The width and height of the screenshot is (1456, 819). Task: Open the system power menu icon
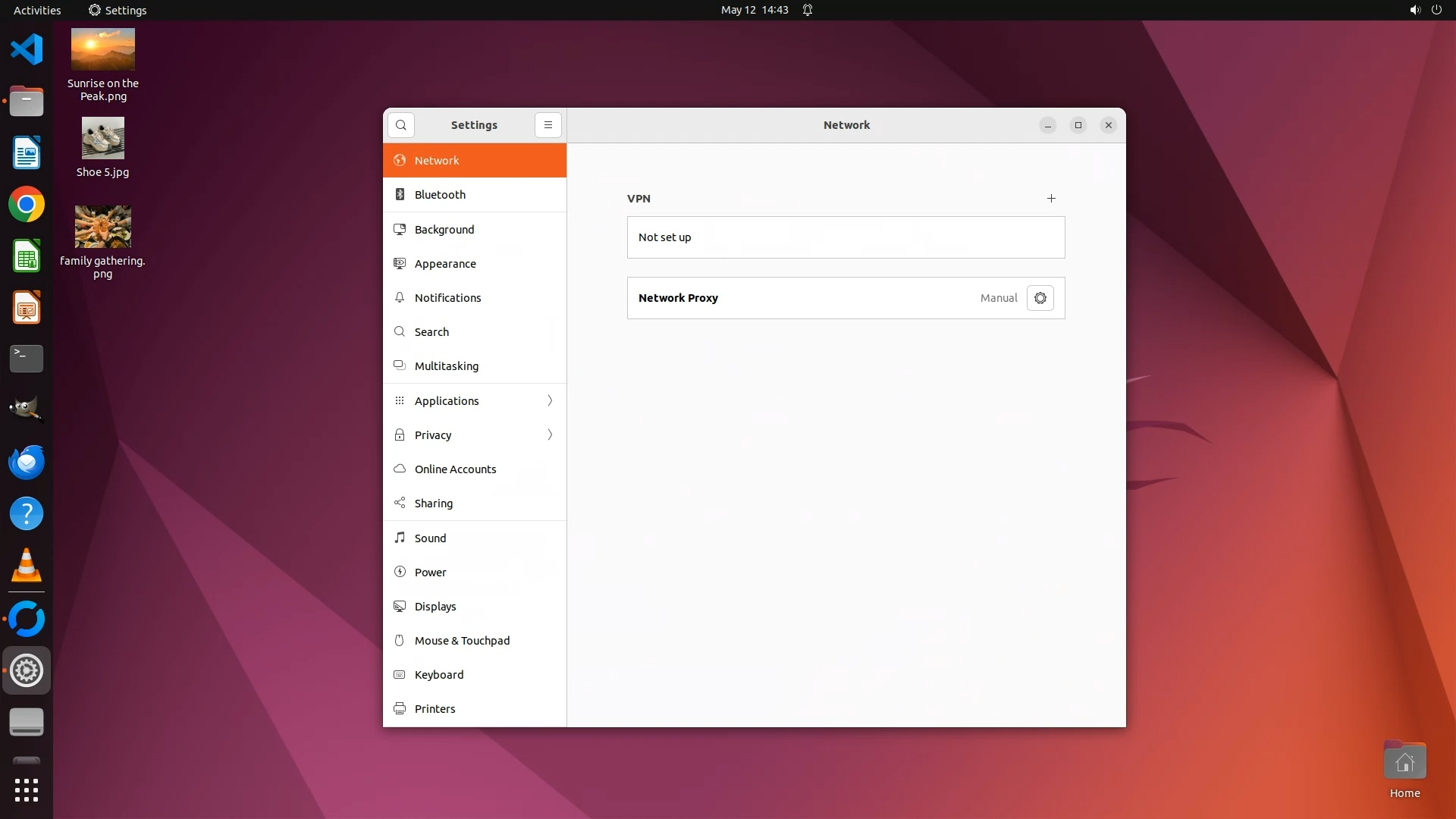coord(1436,10)
